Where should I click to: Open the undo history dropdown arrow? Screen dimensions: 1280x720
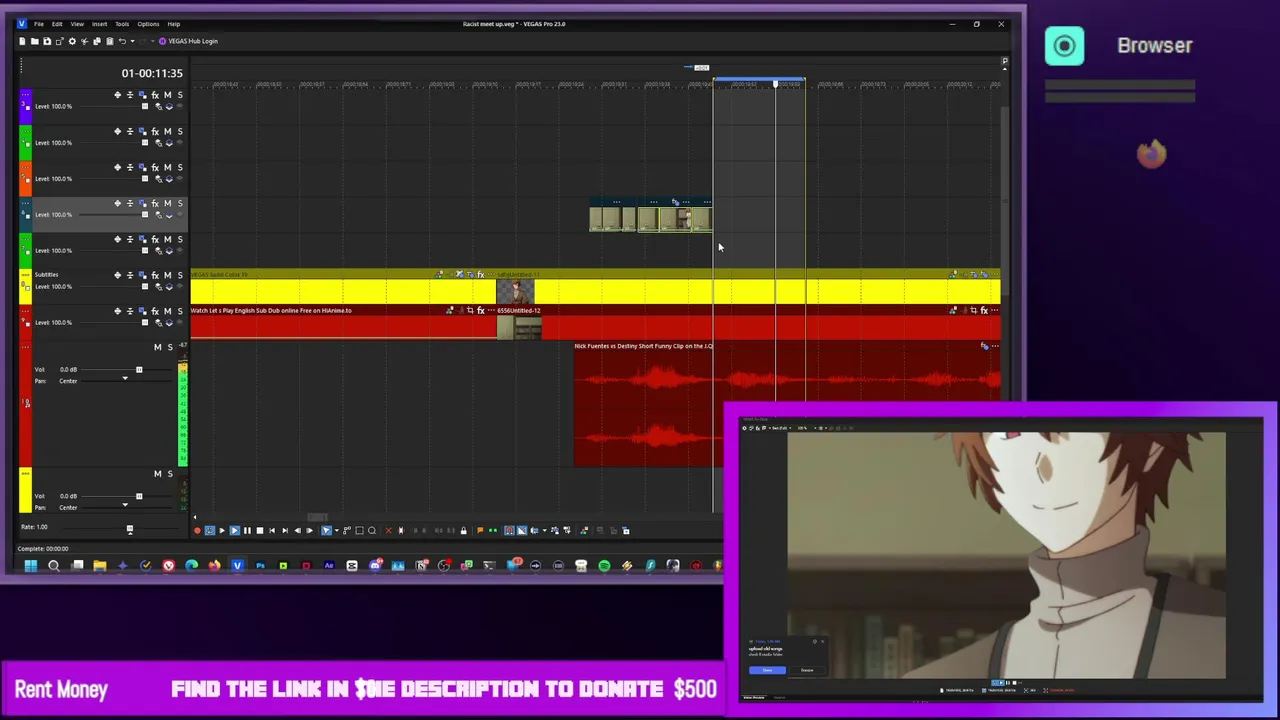[133, 41]
